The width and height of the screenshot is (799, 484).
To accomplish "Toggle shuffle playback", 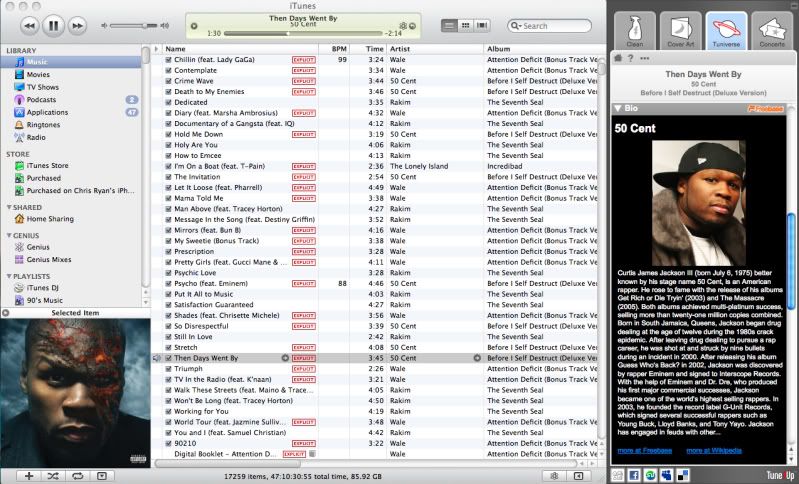I will tap(53, 476).
